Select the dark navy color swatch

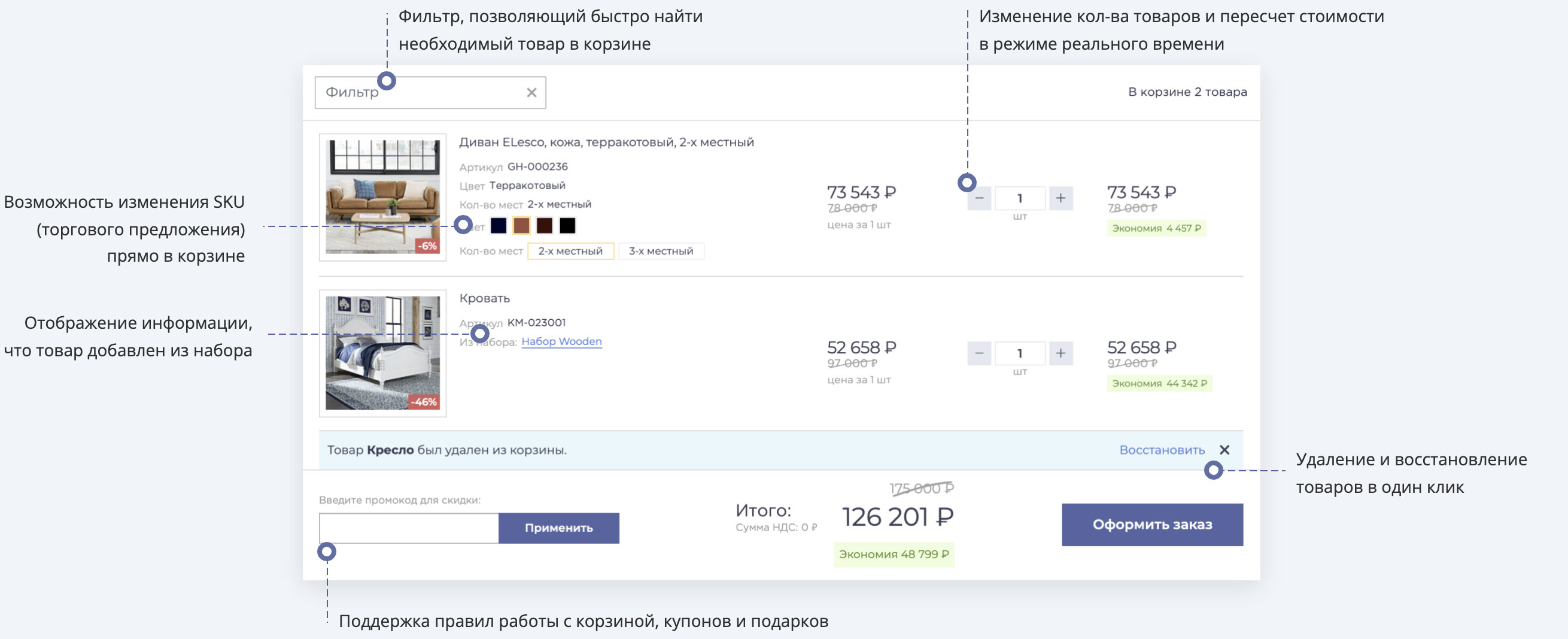[x=499, y=226]
